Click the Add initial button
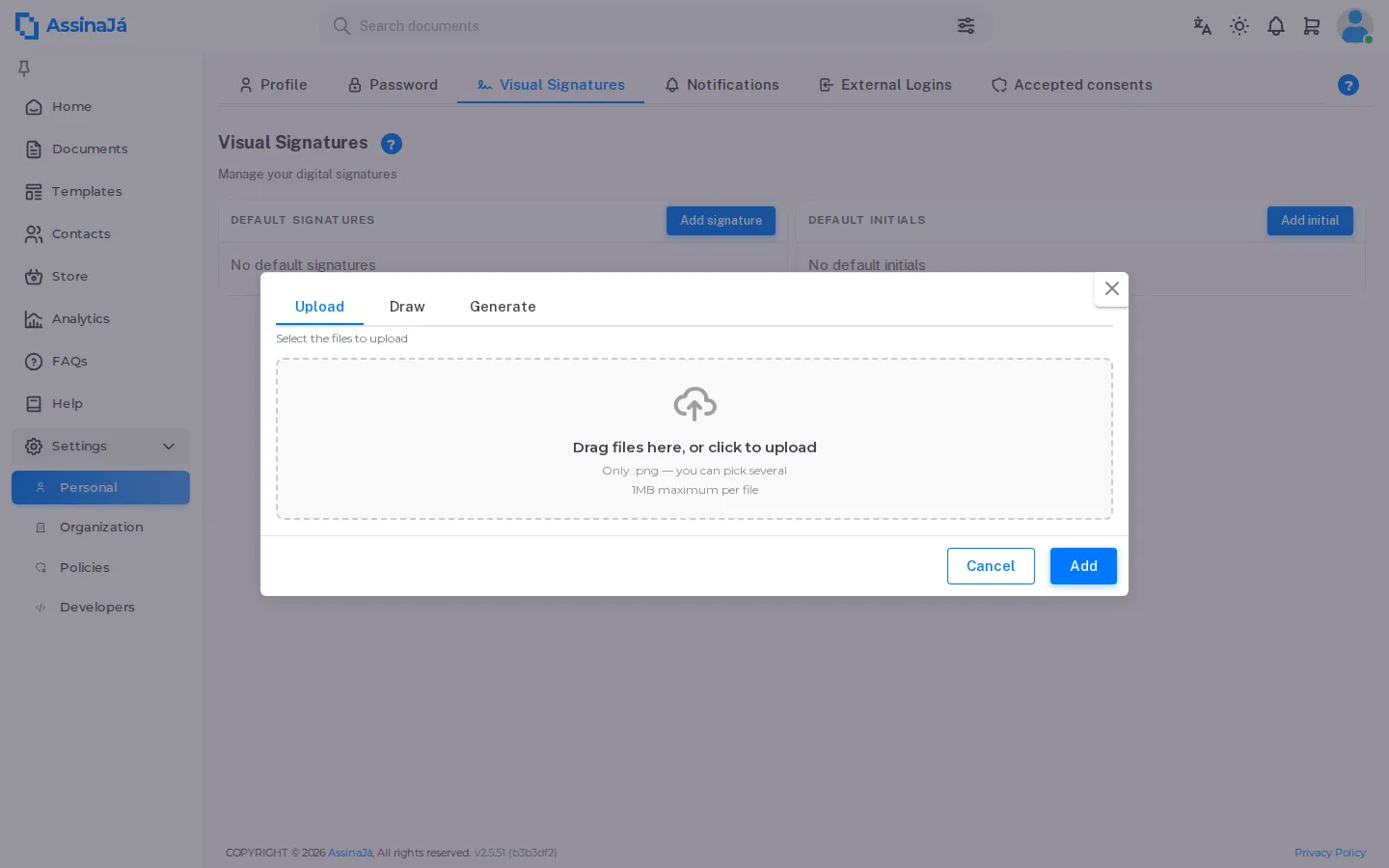The image size is (1389, 868). pyautogui.click(x=1310, y=221)
